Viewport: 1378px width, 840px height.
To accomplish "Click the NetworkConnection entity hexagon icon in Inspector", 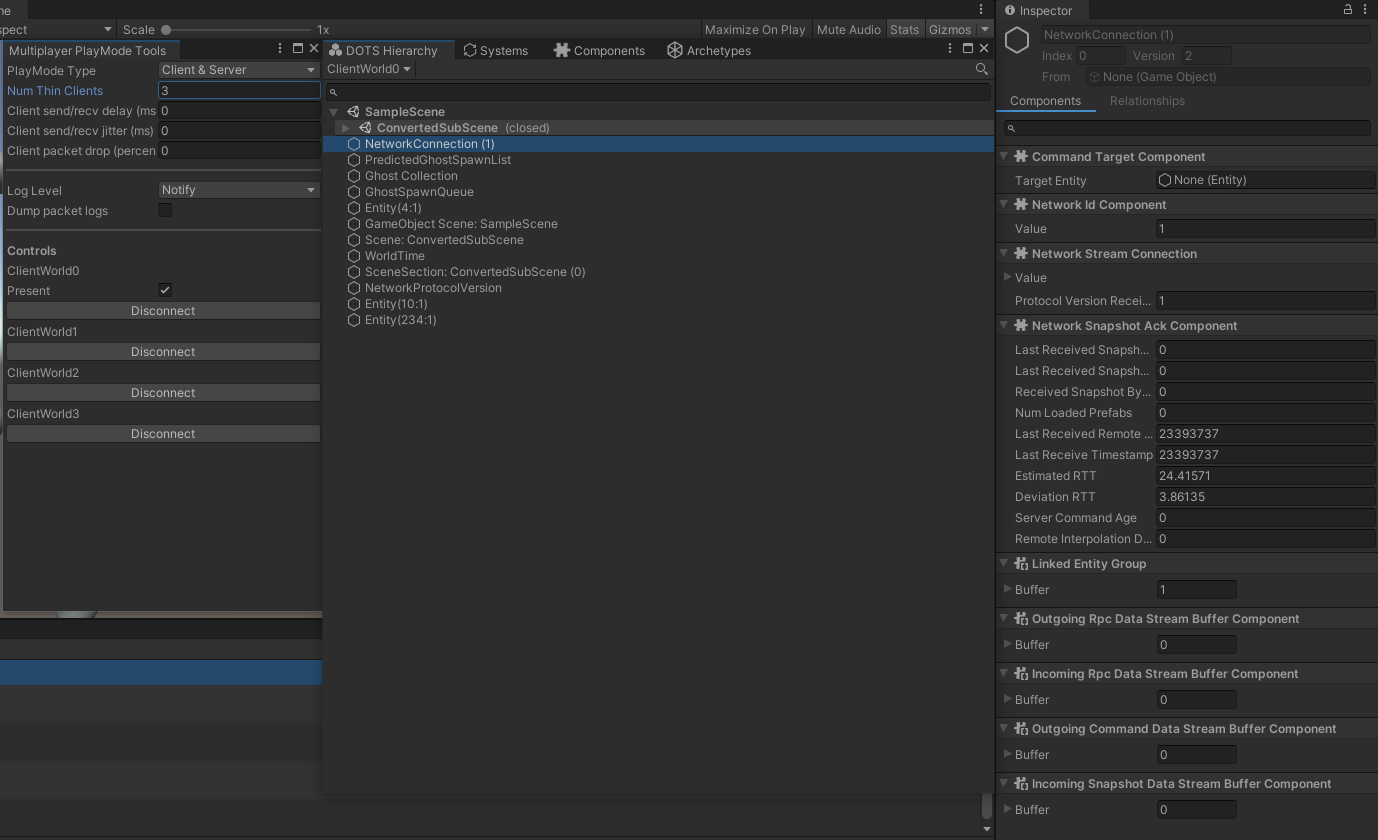I will (x=1017, y=41).
